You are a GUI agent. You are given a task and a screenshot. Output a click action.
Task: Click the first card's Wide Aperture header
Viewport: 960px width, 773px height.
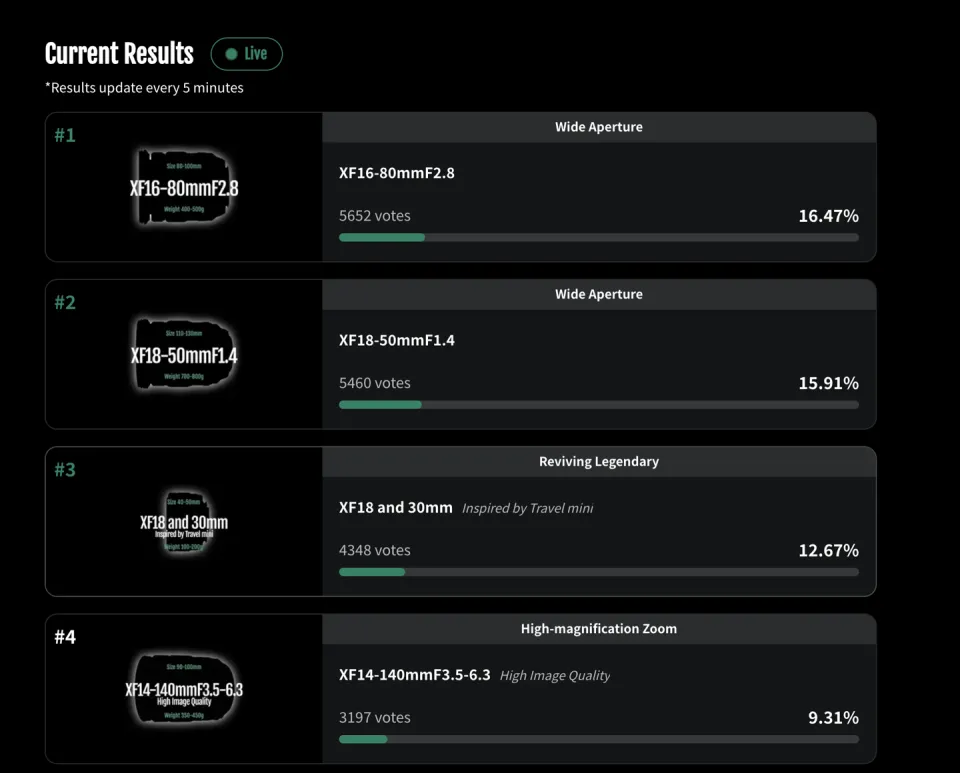tap(598, 127)
